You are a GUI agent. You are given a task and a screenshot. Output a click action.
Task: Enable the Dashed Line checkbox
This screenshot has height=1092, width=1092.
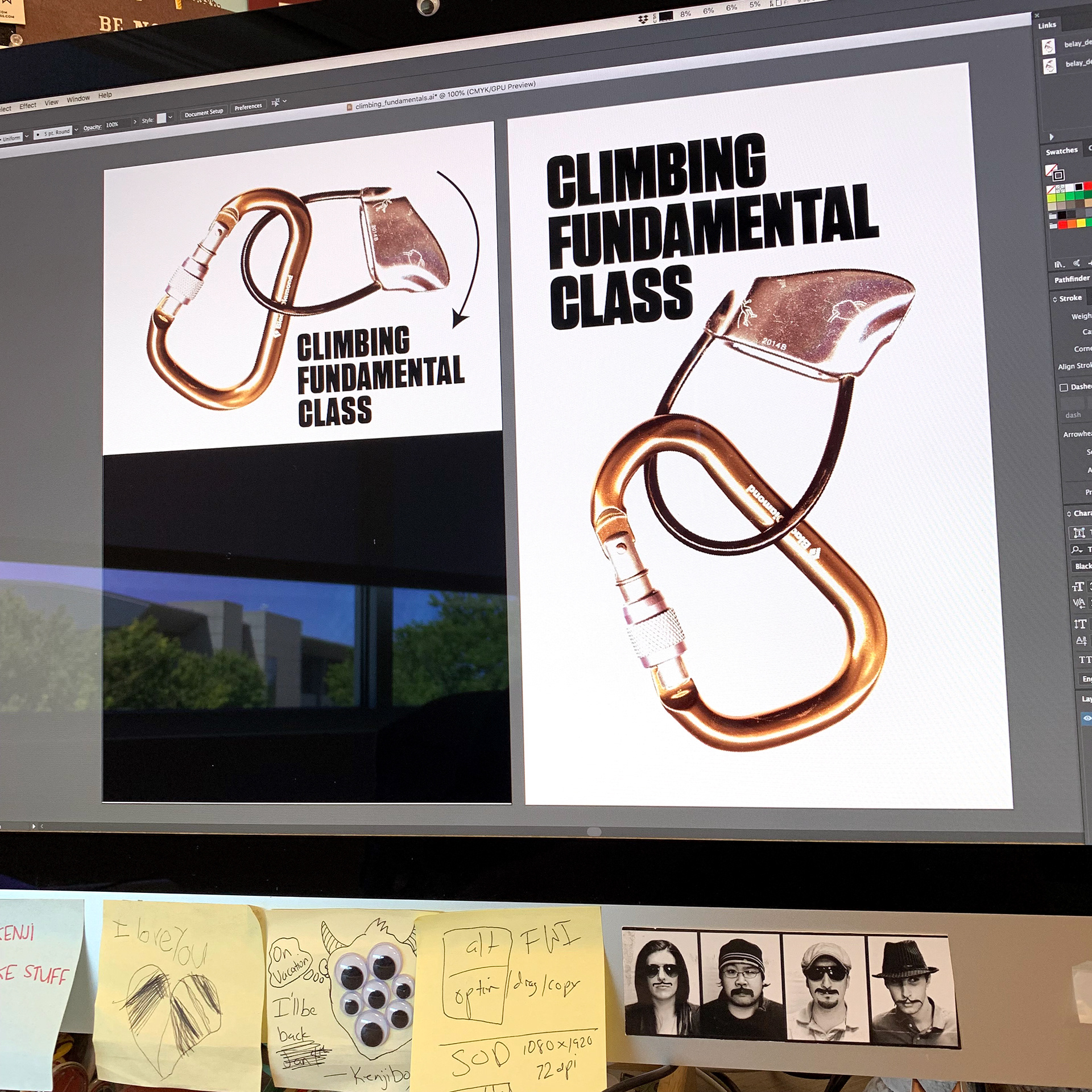point(1064,387)
